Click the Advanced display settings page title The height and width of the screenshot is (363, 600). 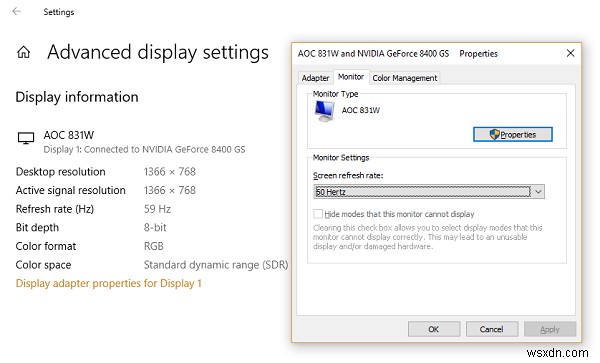pos(158,52)
